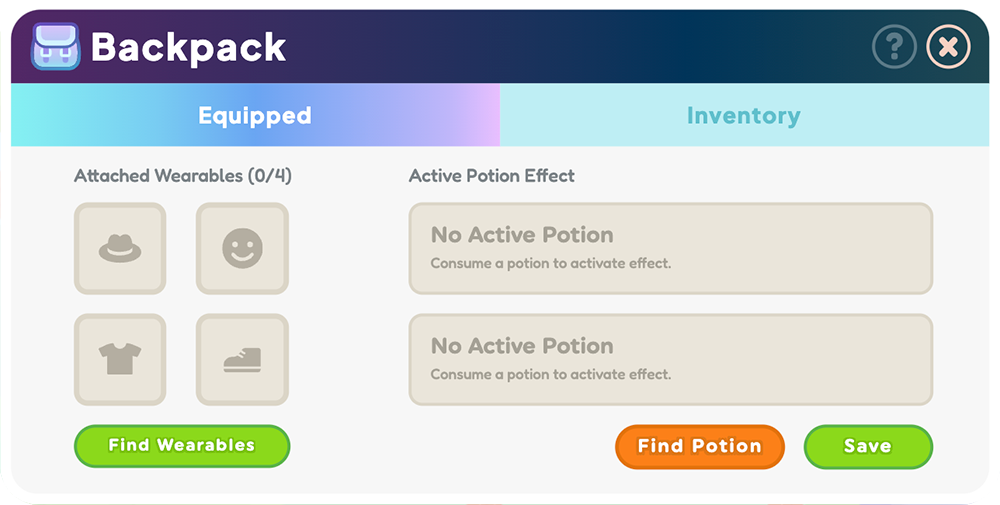Image resolution: width=1000 pixels, height=505 pixels.
Task: Click the Backpack title text
Action: click(x=189, y=47)
